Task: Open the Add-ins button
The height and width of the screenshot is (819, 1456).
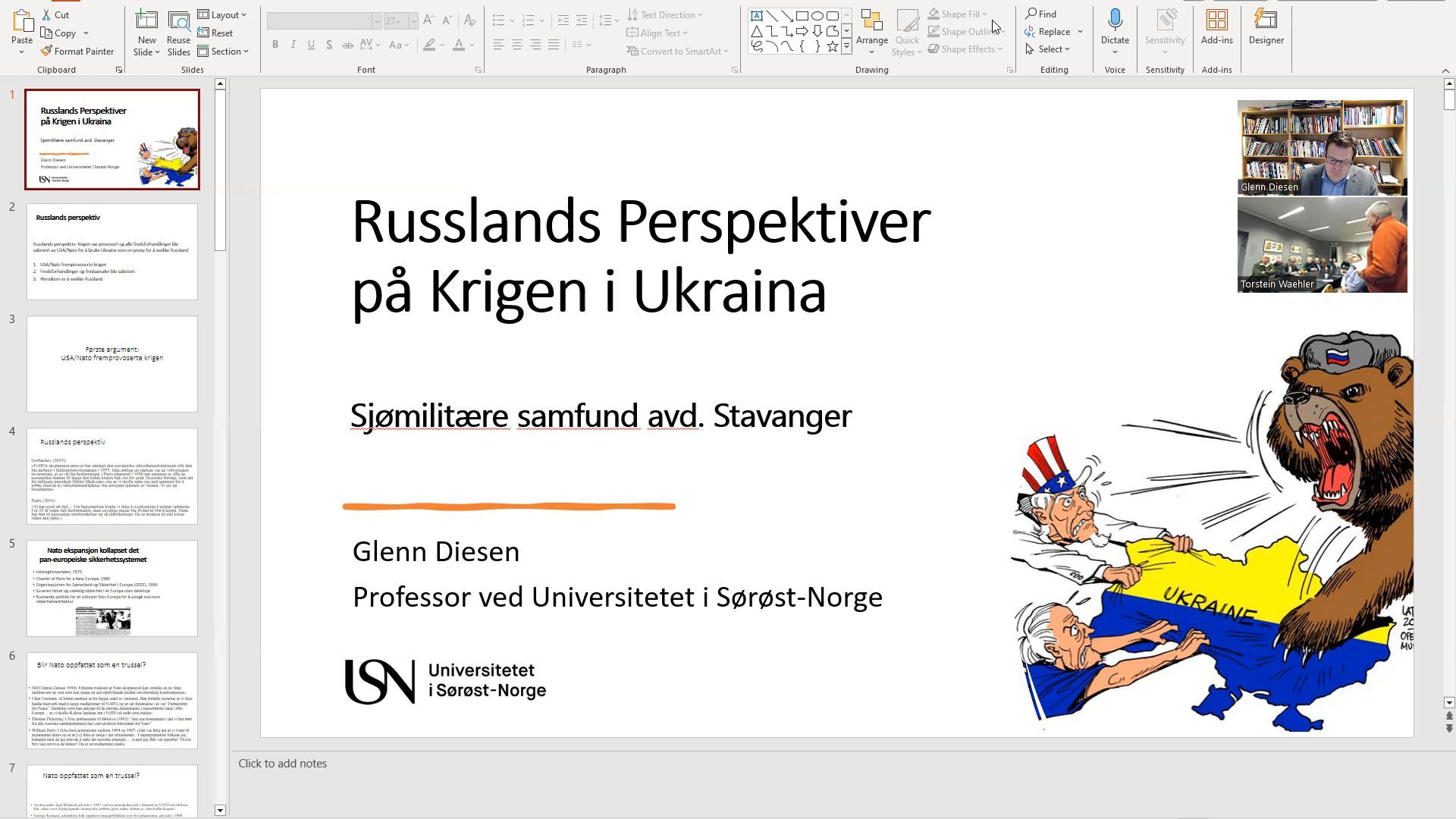Action: coord(1216,27)
